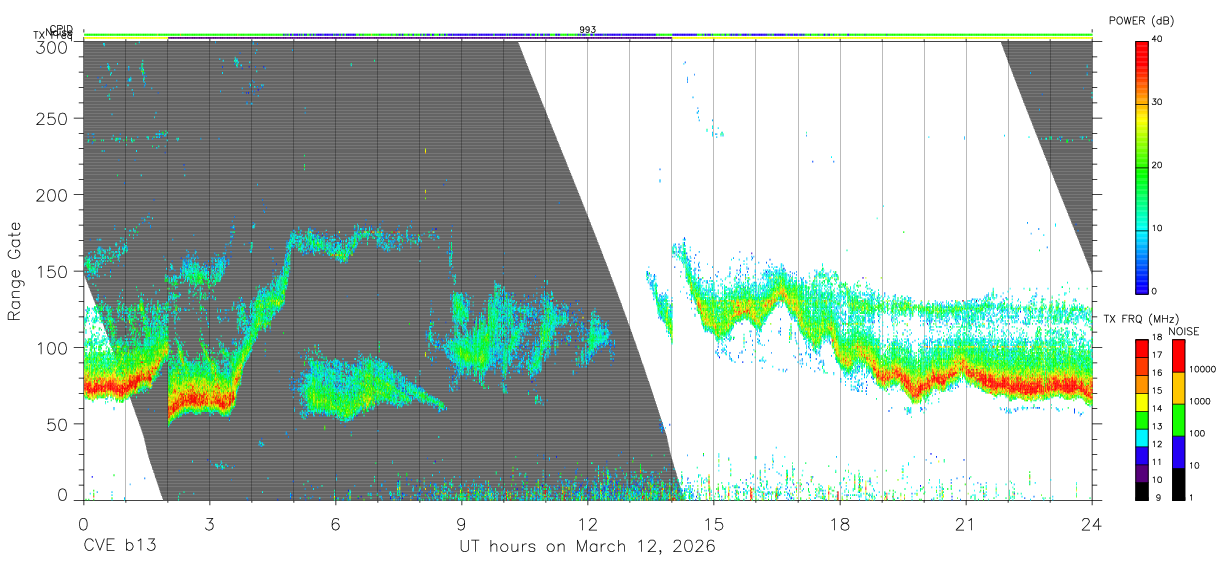The height and width of the screenshot is (567, 1228).
Task: Click the Range Gate axis title
Action: (x=16, y=272)
